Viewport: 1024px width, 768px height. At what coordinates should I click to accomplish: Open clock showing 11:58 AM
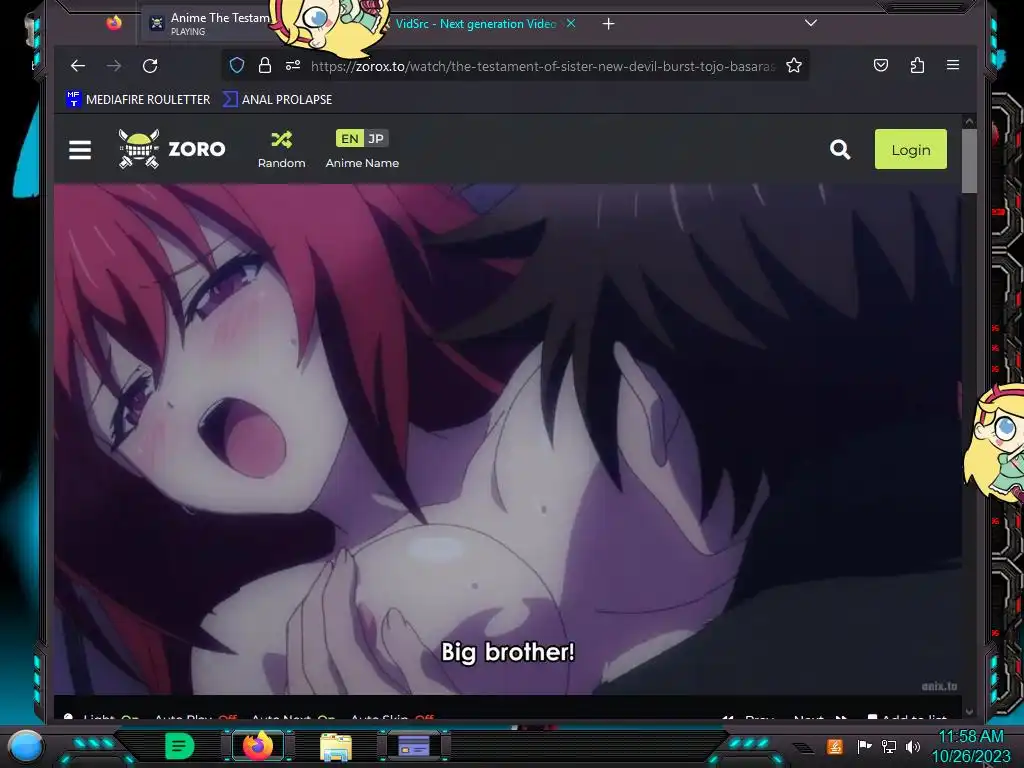970,746
